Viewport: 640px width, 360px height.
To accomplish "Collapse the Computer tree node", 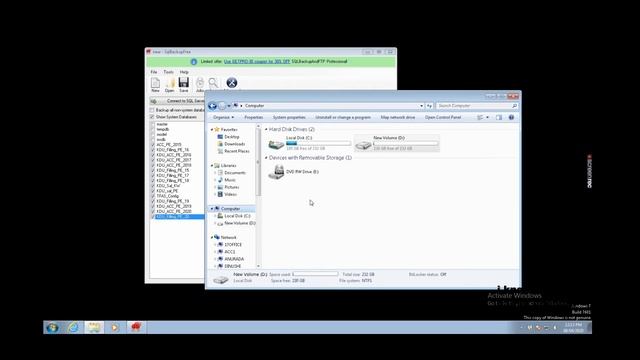I will tap(212, 209).
